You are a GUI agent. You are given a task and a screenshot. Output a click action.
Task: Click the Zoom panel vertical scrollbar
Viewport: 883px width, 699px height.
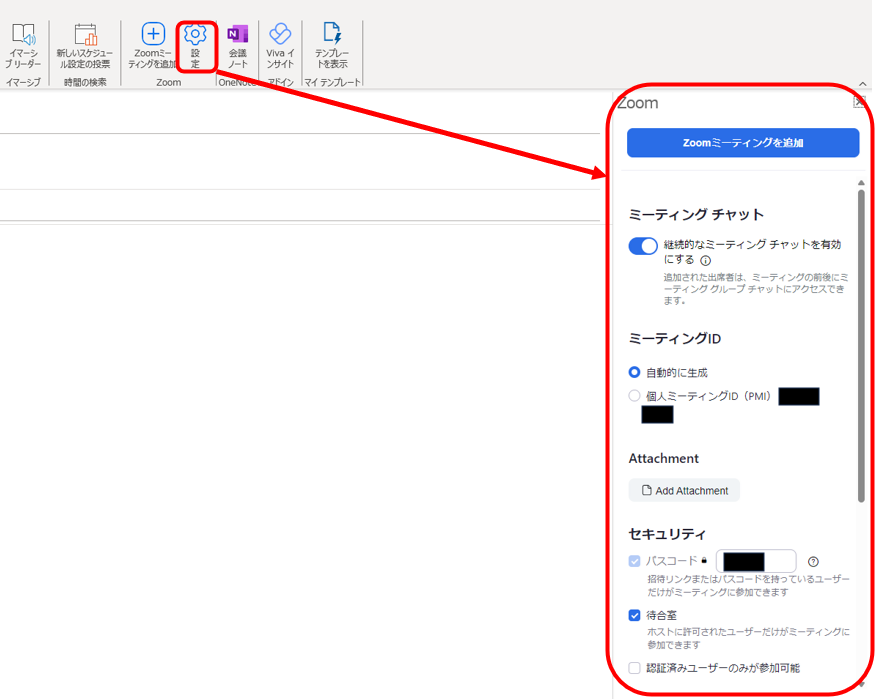[861, 346]
